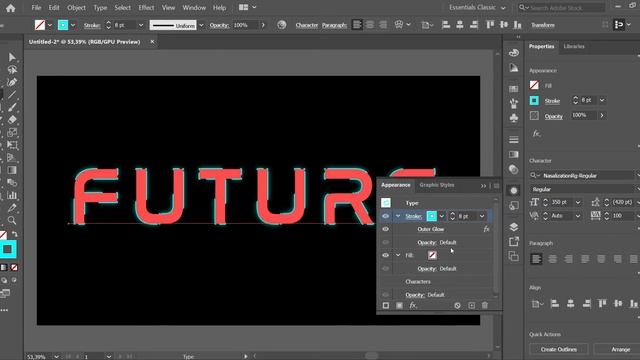Toggle bottom Opacity row visibility

pyautogui.click(x=385, y=295)
